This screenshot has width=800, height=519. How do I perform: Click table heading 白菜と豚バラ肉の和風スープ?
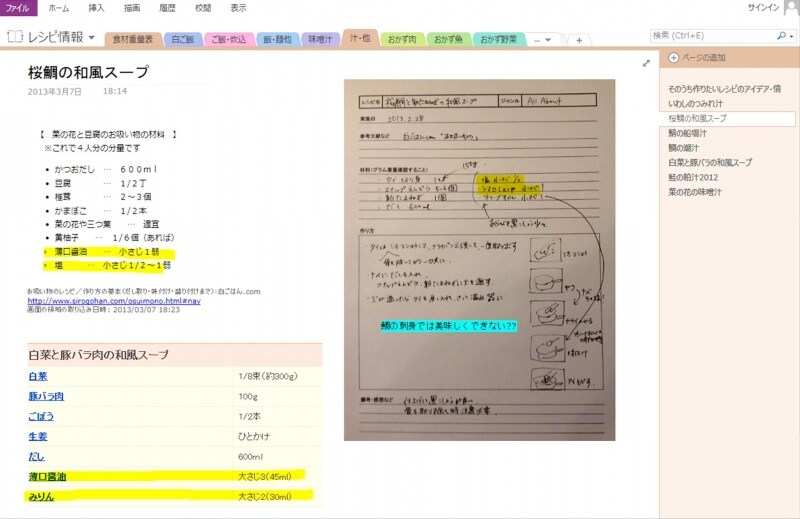point(98,355)
